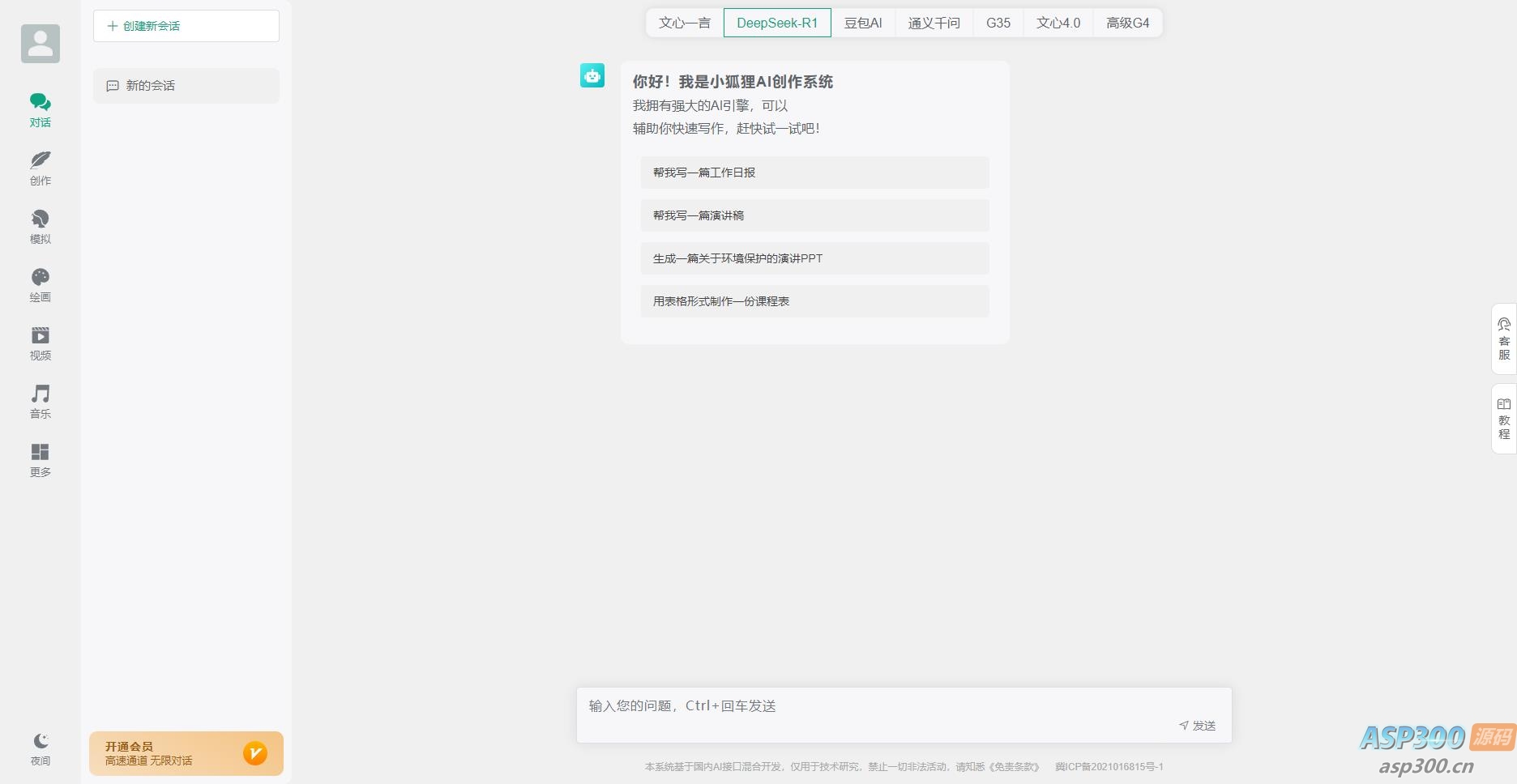Click the 帮我写一篇工作日报 suggestion
This screenshot has width=1517, height=784.
coord(814,173)
